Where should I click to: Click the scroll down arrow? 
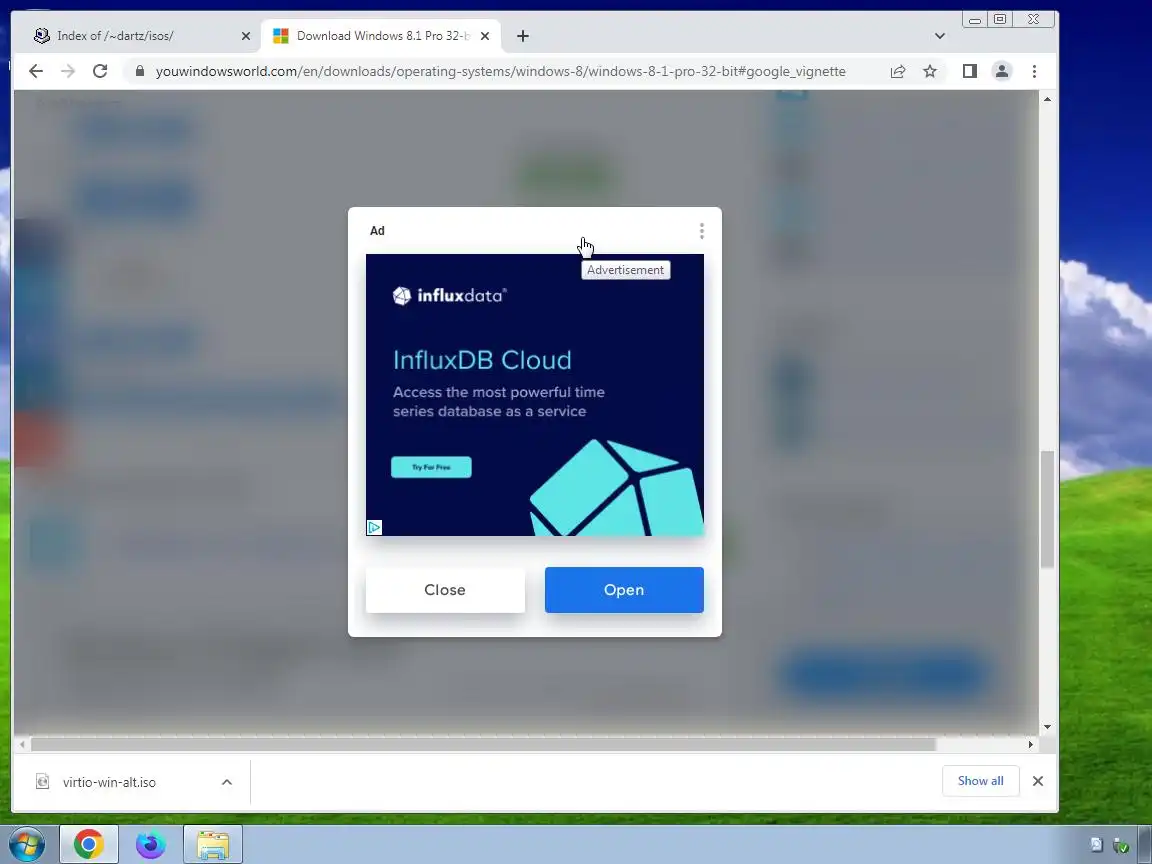pyautogui.click(x=1047, y=727)
